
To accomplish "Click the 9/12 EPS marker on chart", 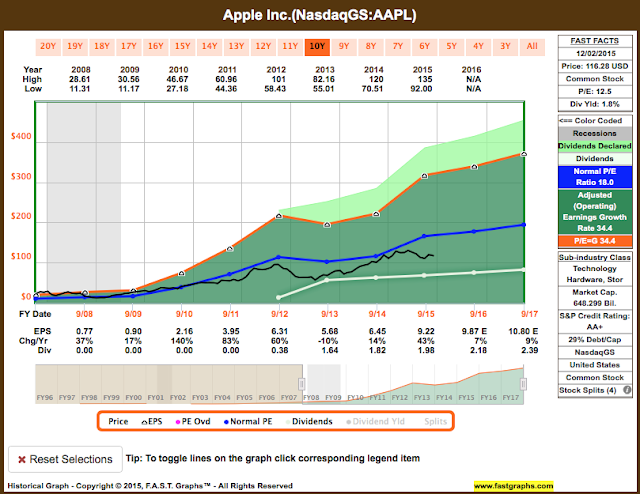I will pos(279,216).
